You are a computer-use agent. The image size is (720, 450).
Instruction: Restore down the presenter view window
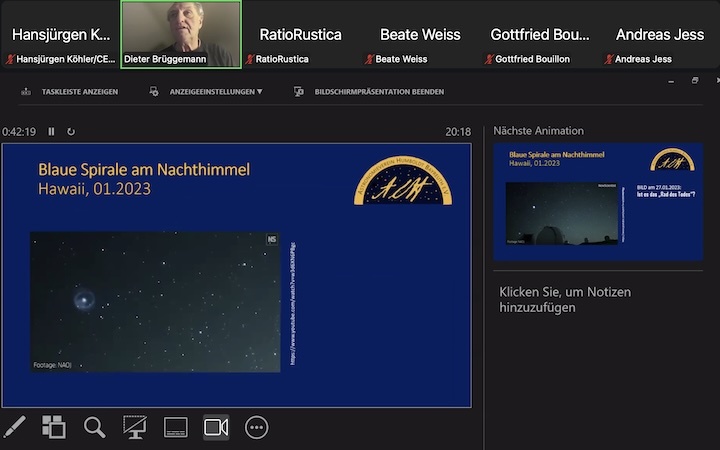pyautogui.click(x=695, y=80)
